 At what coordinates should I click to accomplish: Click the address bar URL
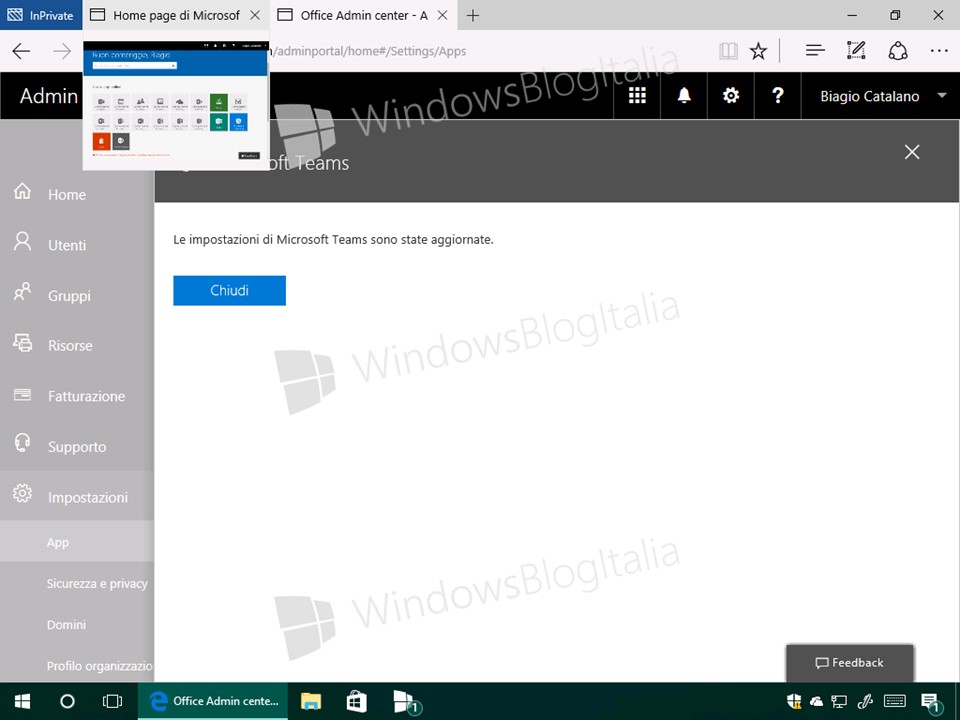(x=367, y=51)
